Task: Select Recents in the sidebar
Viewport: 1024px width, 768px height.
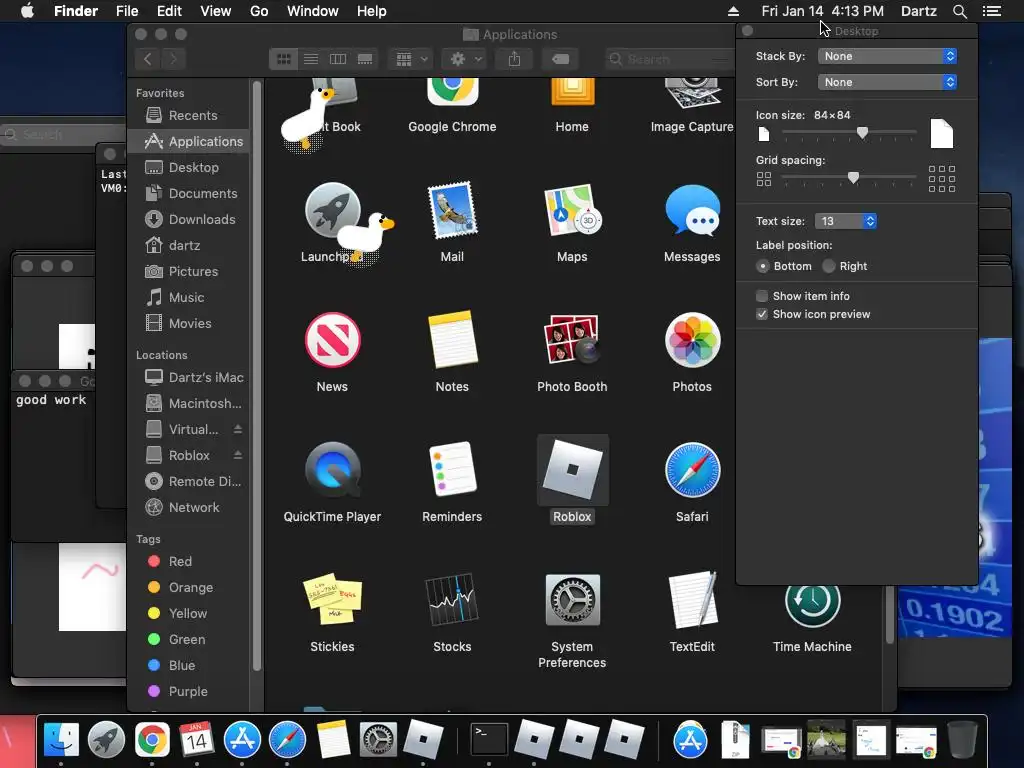Action: (x=189, y=116)
